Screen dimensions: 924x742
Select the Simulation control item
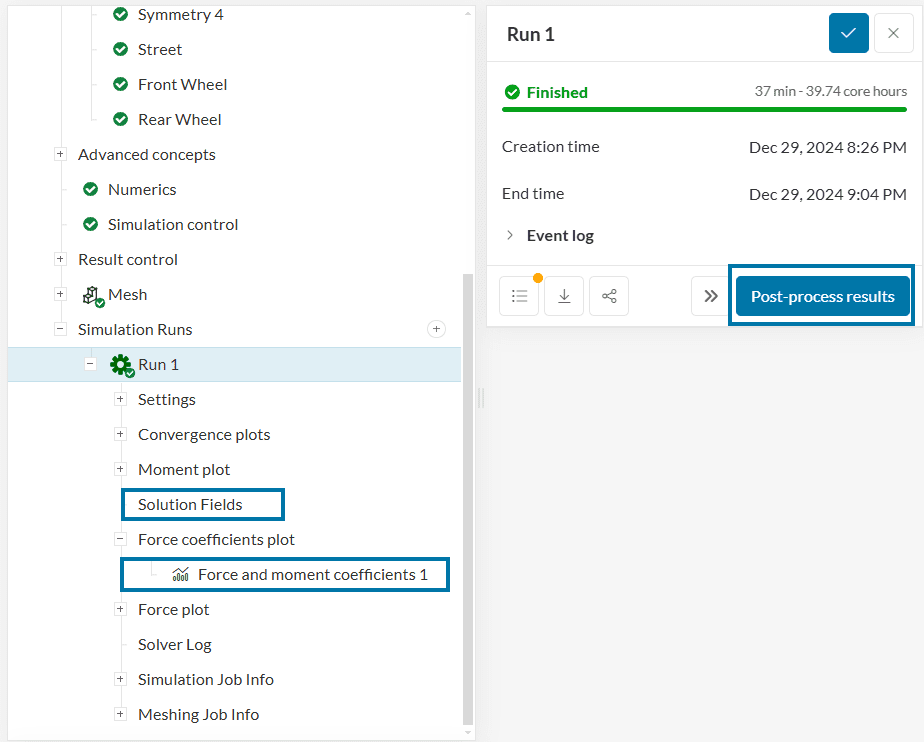(173, 225)
